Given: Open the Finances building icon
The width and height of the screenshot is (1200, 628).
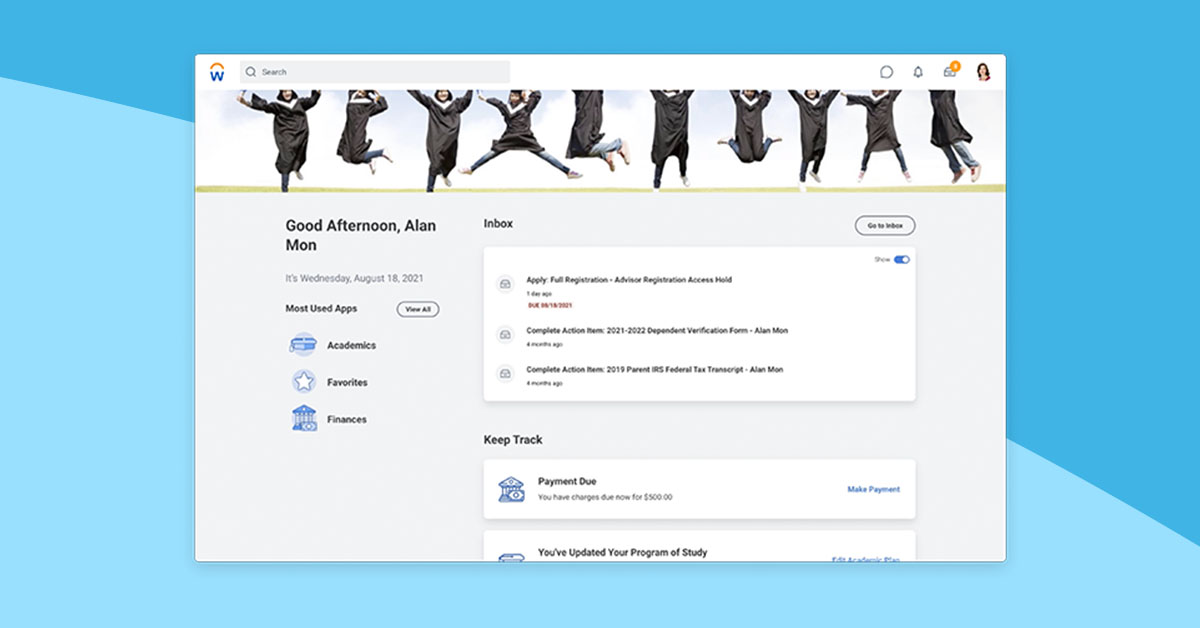Looking at the screenshot, I should coord(303,419).
